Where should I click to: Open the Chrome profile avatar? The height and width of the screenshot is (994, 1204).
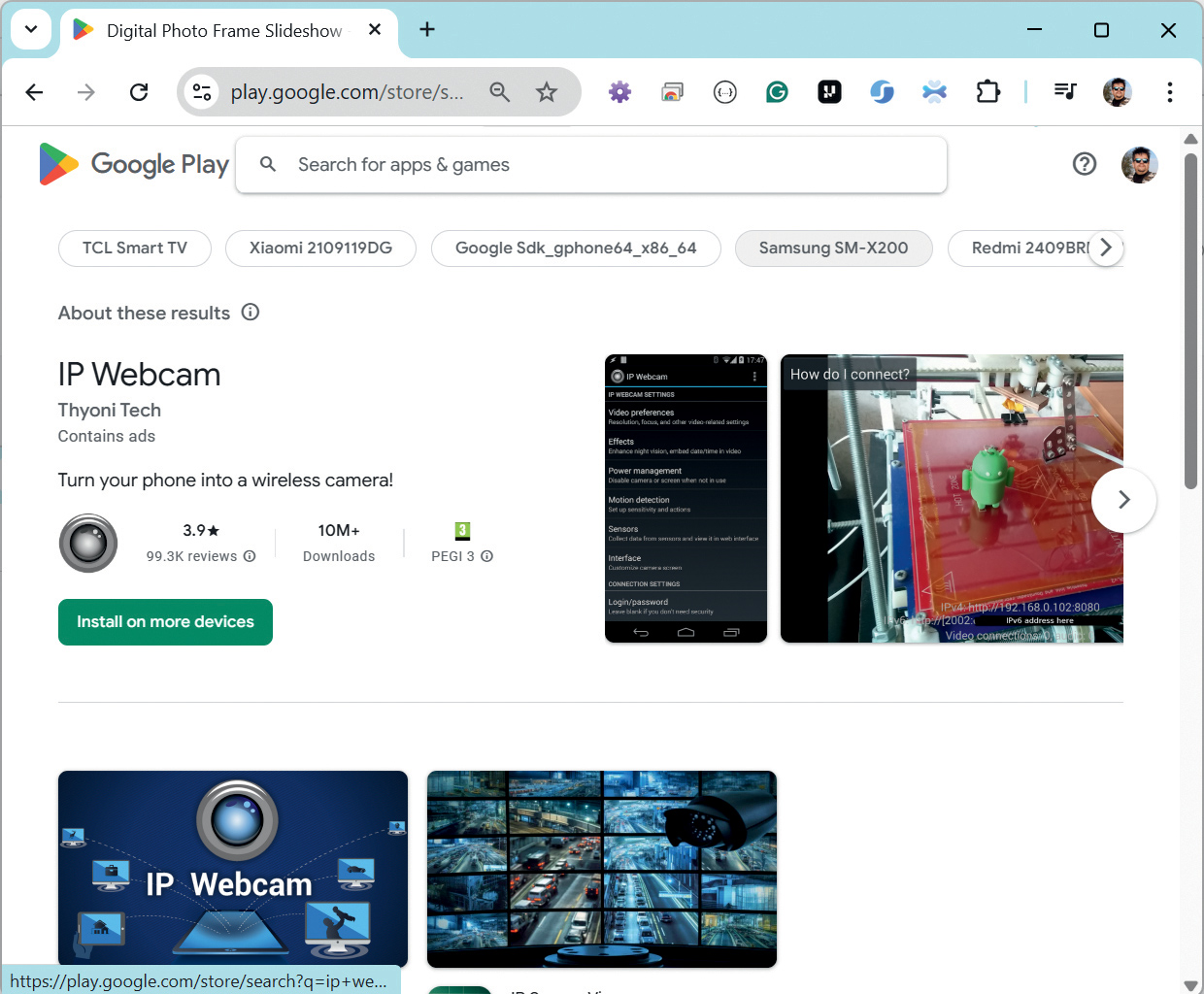[1118, 92]
